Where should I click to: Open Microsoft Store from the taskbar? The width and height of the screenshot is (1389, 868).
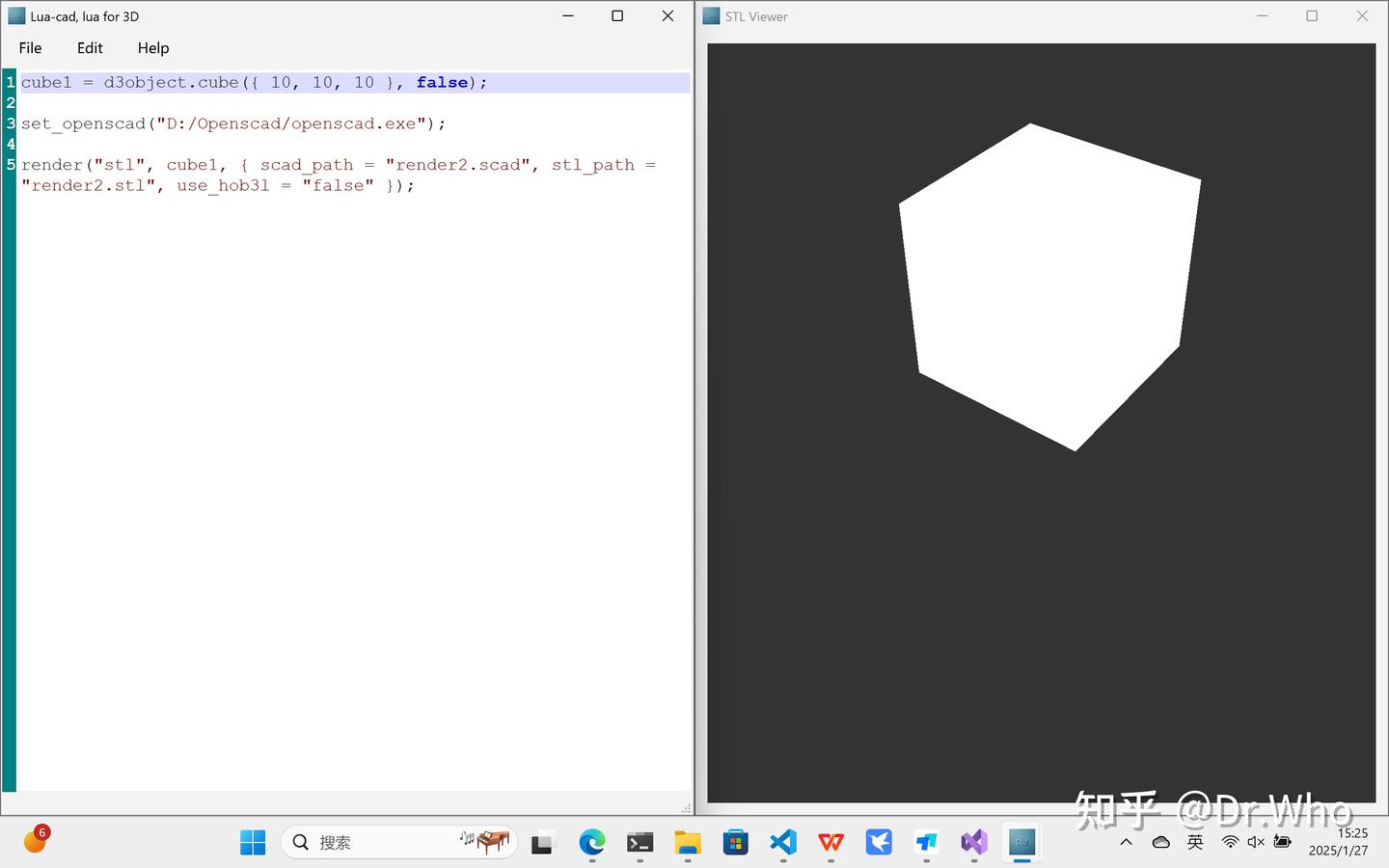735,843
